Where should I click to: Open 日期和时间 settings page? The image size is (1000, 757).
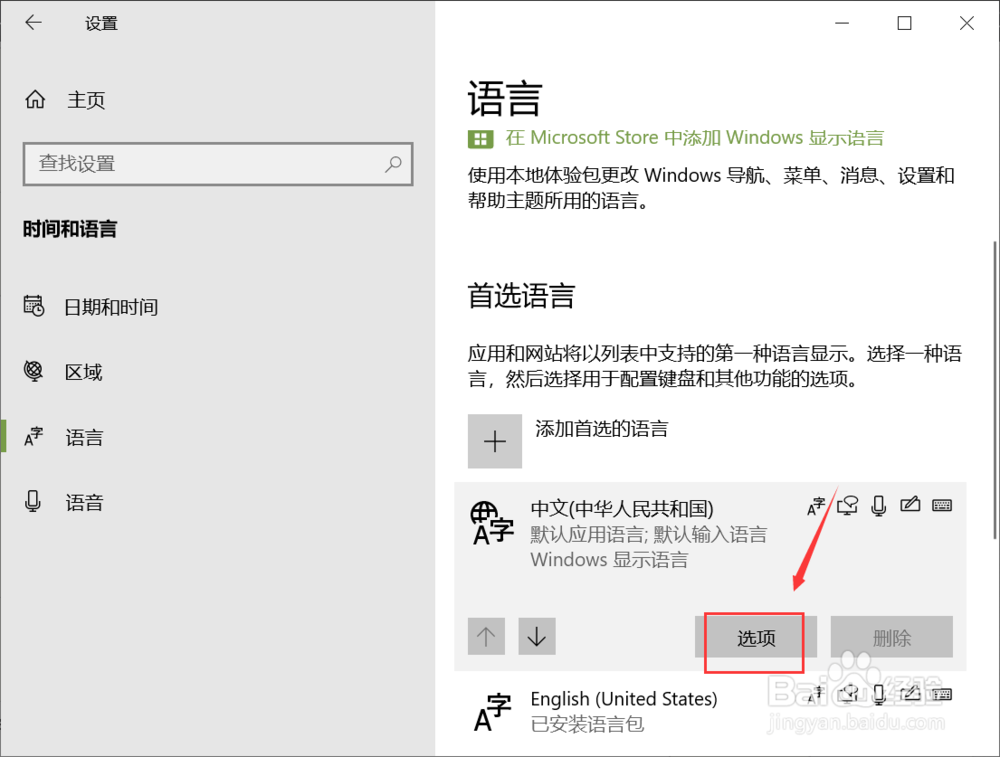(111, 307)
